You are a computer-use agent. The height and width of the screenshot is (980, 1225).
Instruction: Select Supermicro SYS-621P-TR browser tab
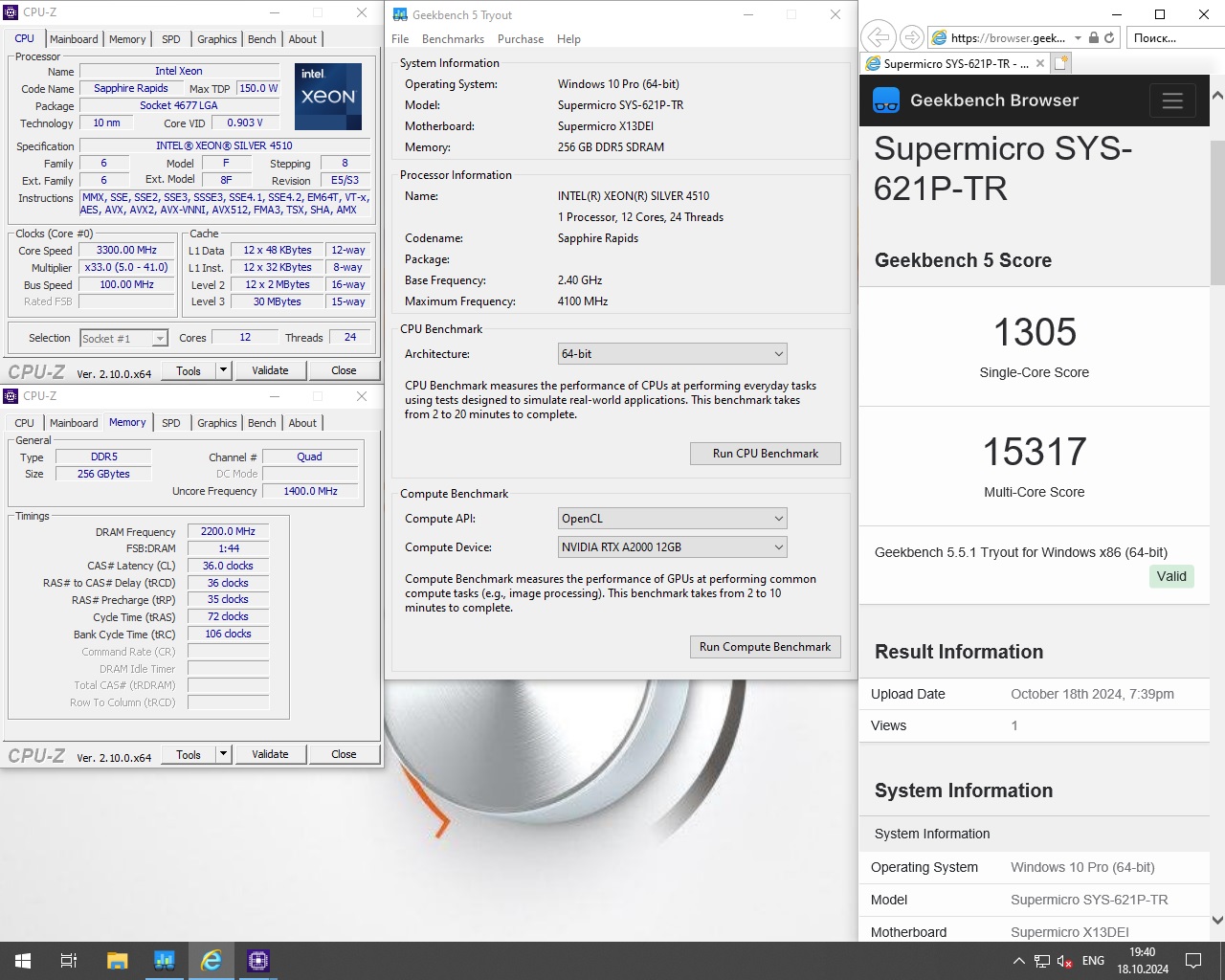point(955,63)
